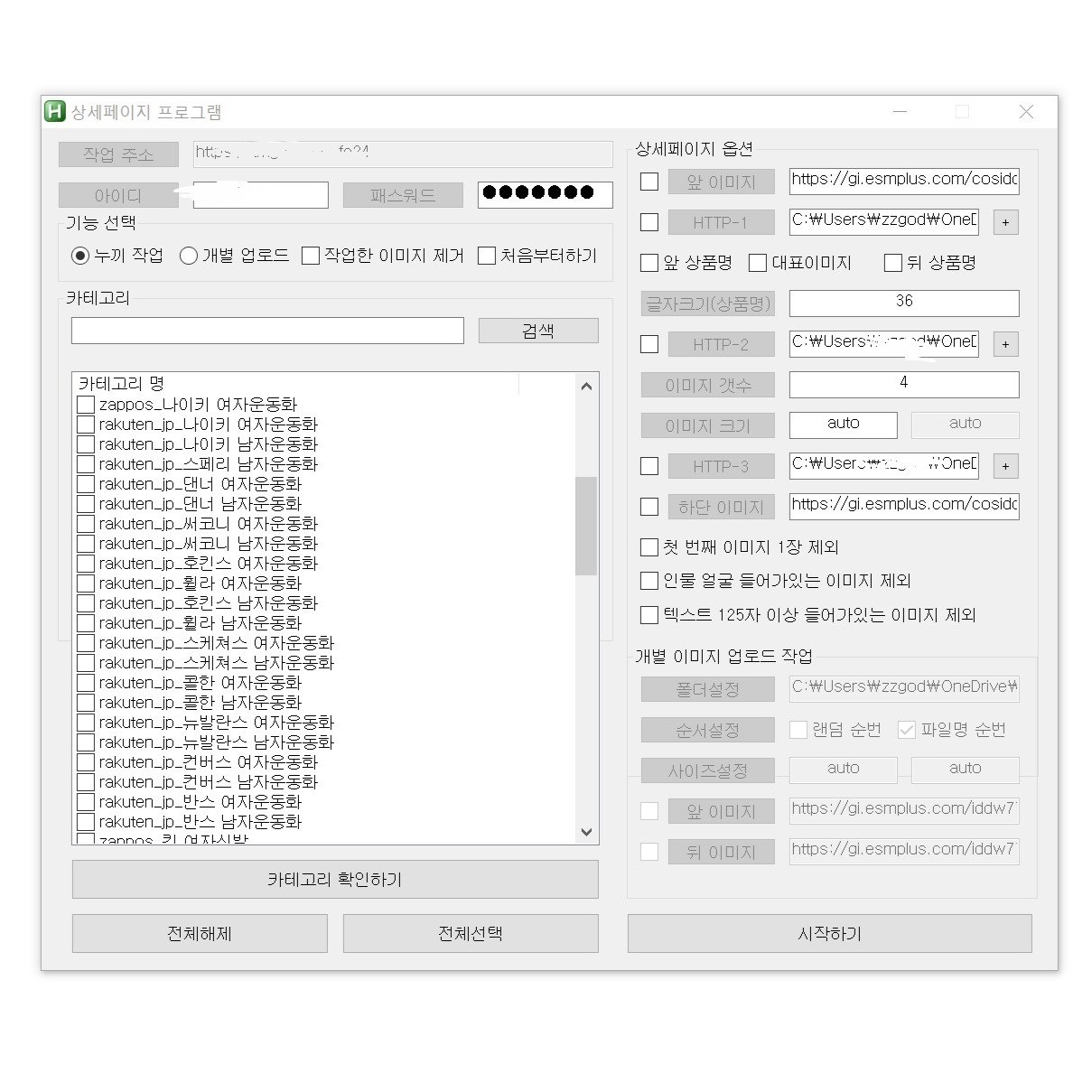Click the rakuten_jp_콜한 남자운동화 row text
1092x1092 pixels.
pos(200,702)
